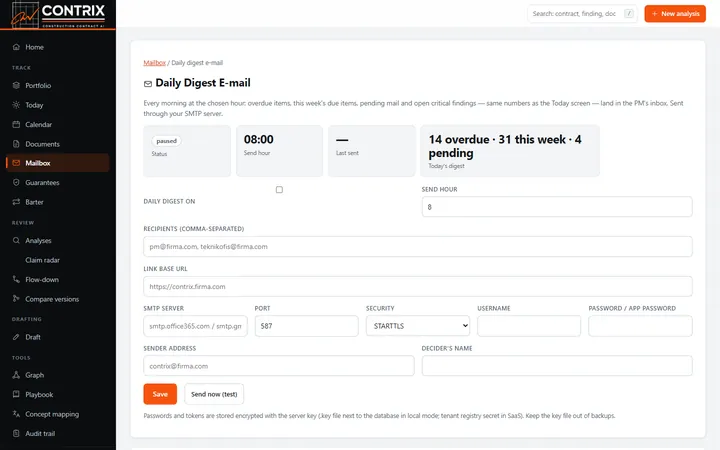Click the Today sun icon
720x450 pixels.
(16, 105)
